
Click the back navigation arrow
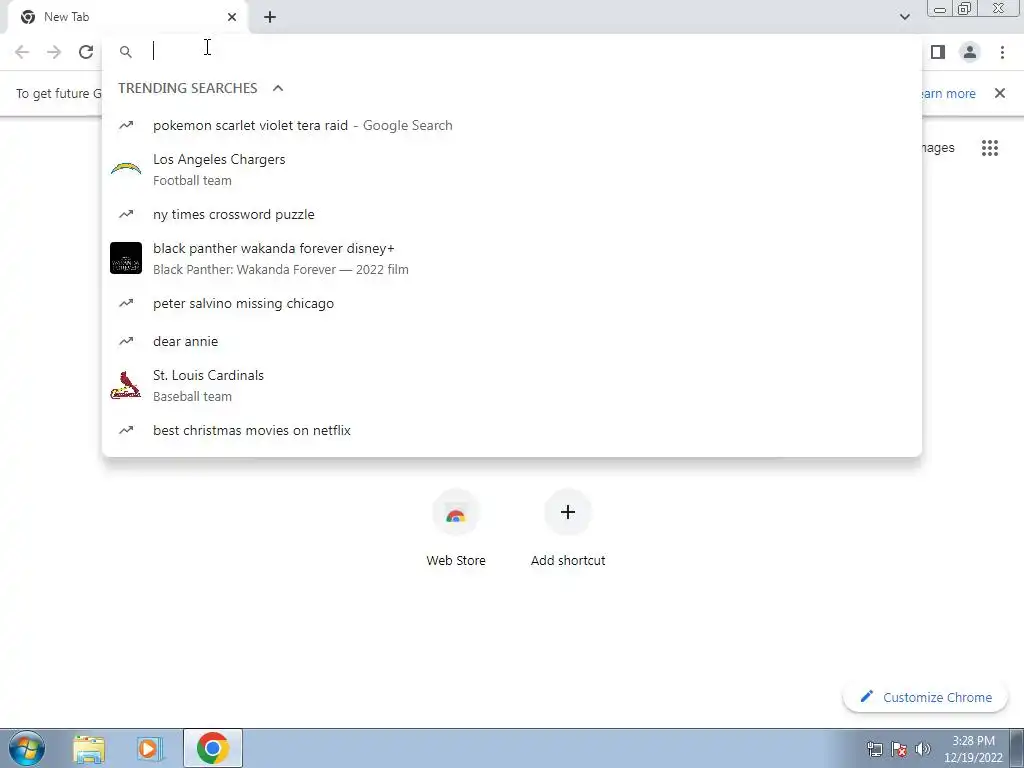(x=22, y=52)
